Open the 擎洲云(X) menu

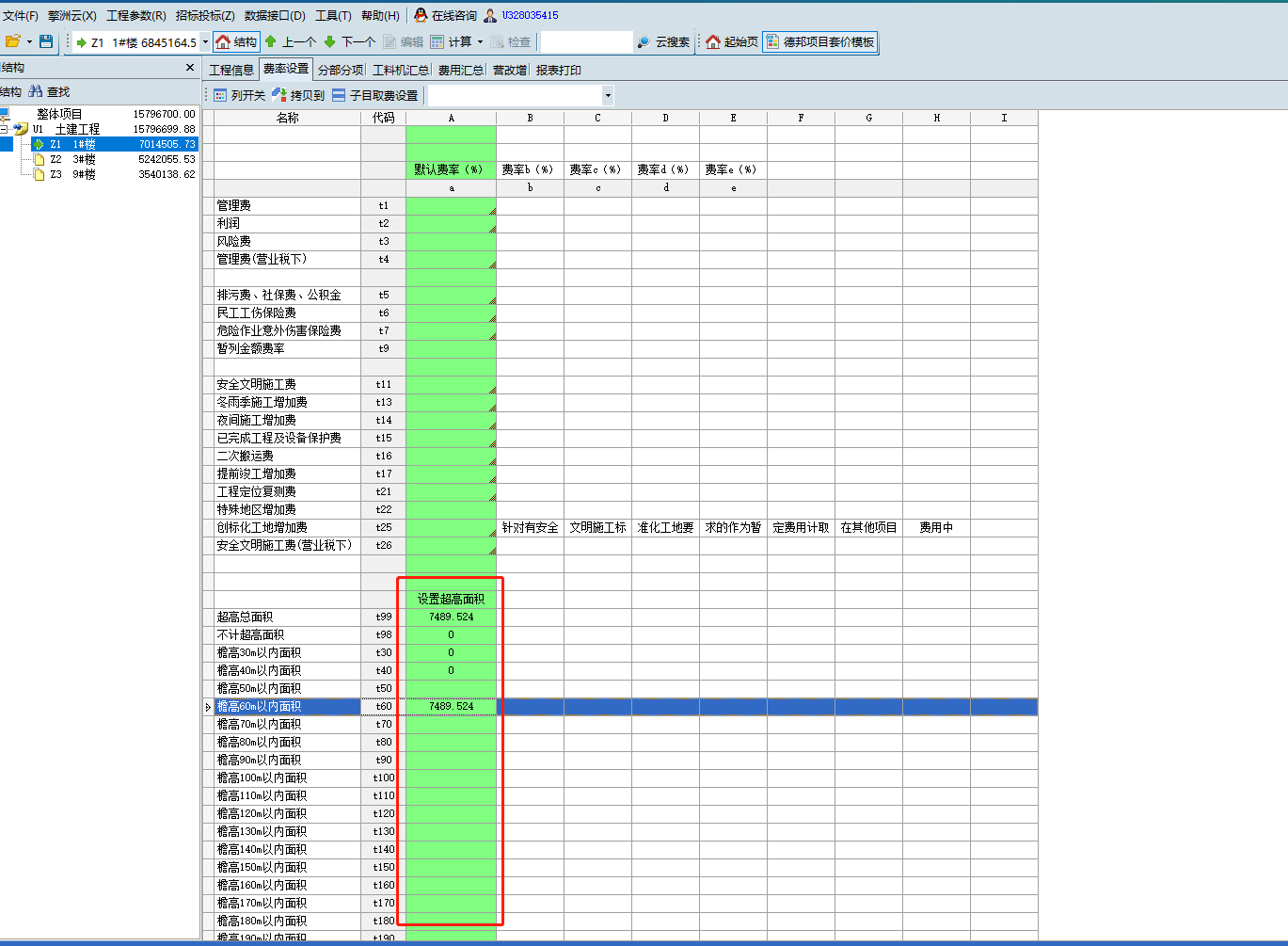click(72, 15)
